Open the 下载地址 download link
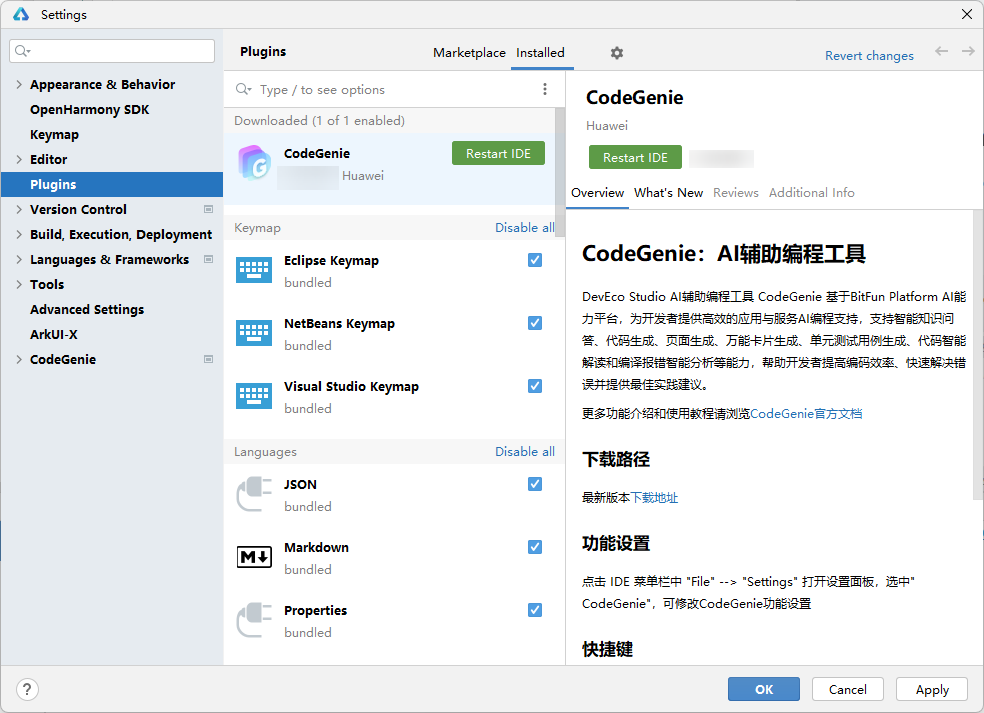 pyautogui.click(x=654, y=498)
